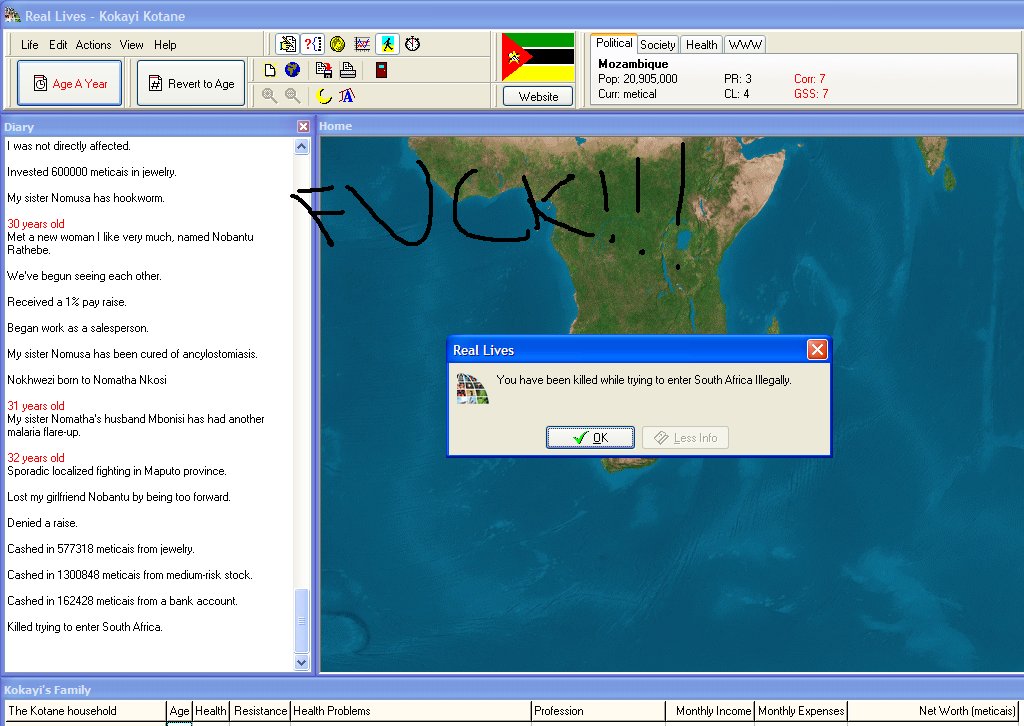This screenshot has height=726, width=1024.
Task: Click the 'PR: 3' political rights value
Action: [x=737, y=79]
